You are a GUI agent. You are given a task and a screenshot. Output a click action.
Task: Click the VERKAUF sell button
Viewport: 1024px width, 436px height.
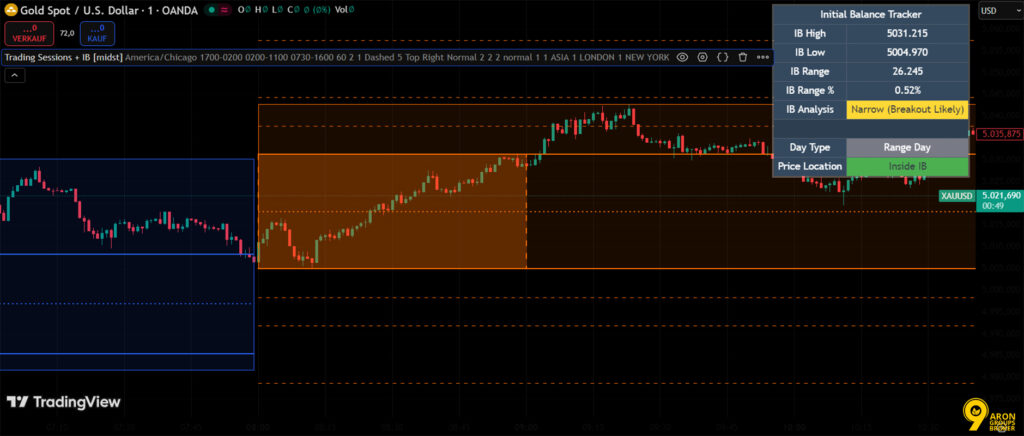click(x=29, y=34)
